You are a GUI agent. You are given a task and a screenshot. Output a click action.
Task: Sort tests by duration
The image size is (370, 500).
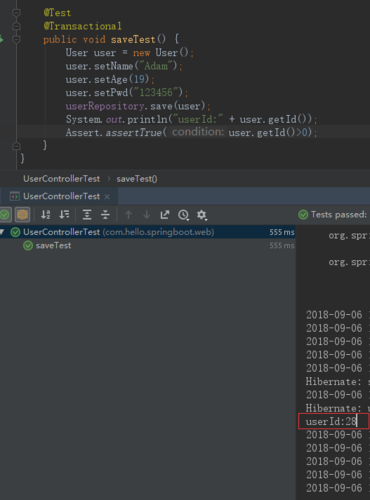pos(64,215)
